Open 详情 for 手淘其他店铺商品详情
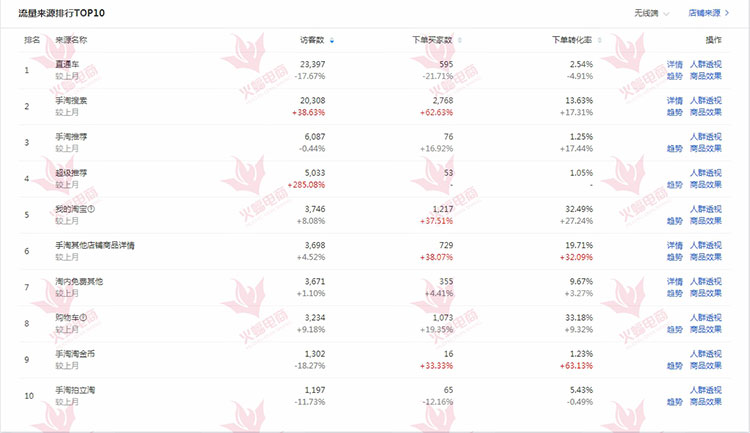The image size is (750, 433). [675, 245]
